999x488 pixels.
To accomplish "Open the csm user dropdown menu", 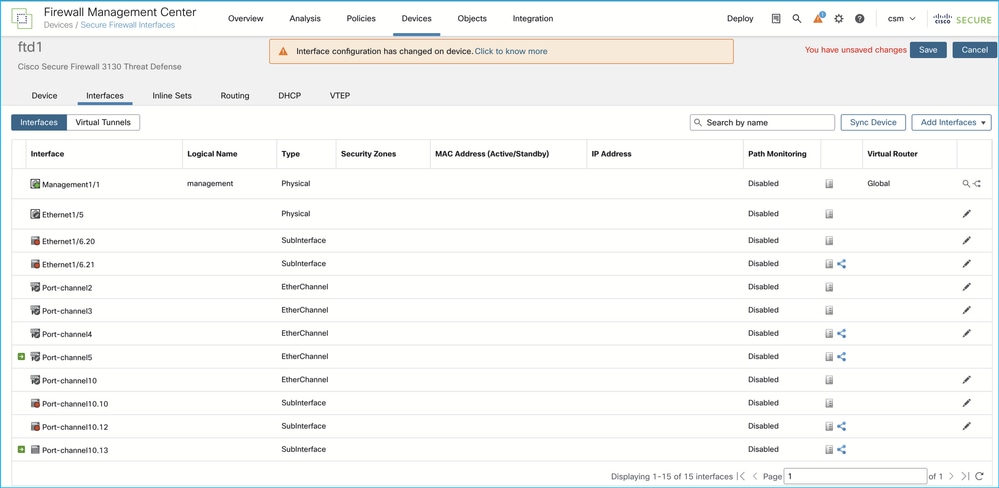I will (902, 19).
